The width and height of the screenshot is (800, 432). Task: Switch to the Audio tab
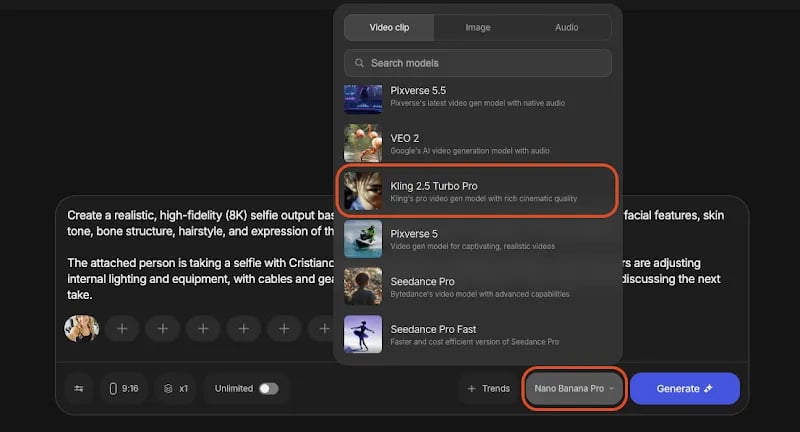click(x=566, y=28)
